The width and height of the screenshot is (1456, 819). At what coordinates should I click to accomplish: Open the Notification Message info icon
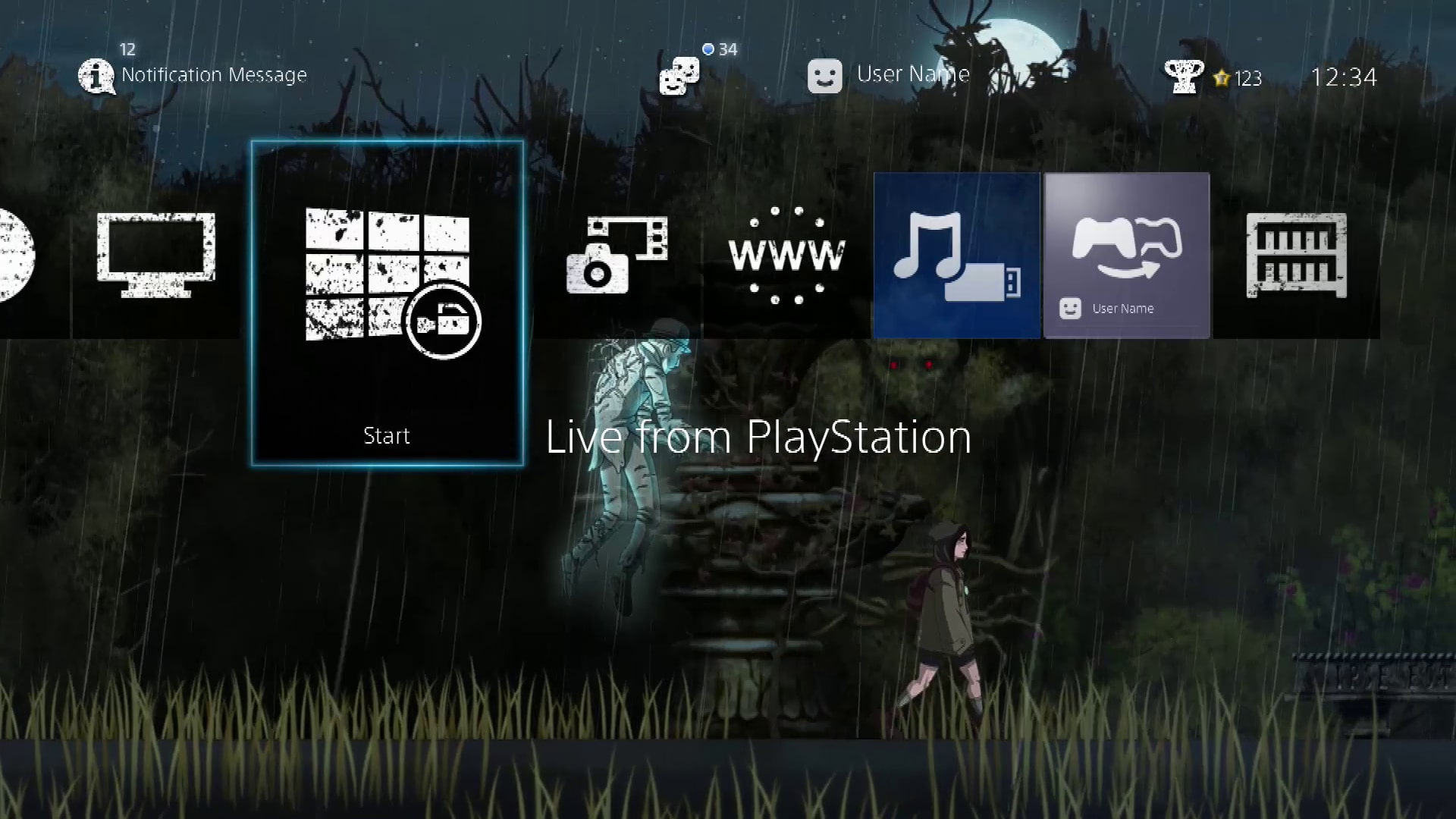tap(96, 76)
